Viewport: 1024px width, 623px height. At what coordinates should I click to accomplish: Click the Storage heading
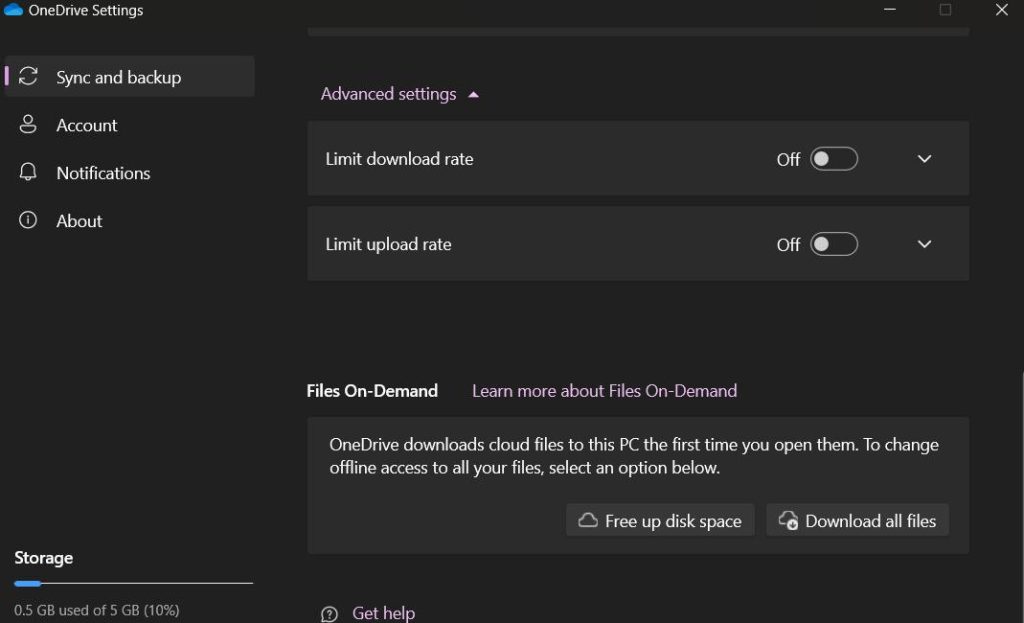(x=43, y=558)
